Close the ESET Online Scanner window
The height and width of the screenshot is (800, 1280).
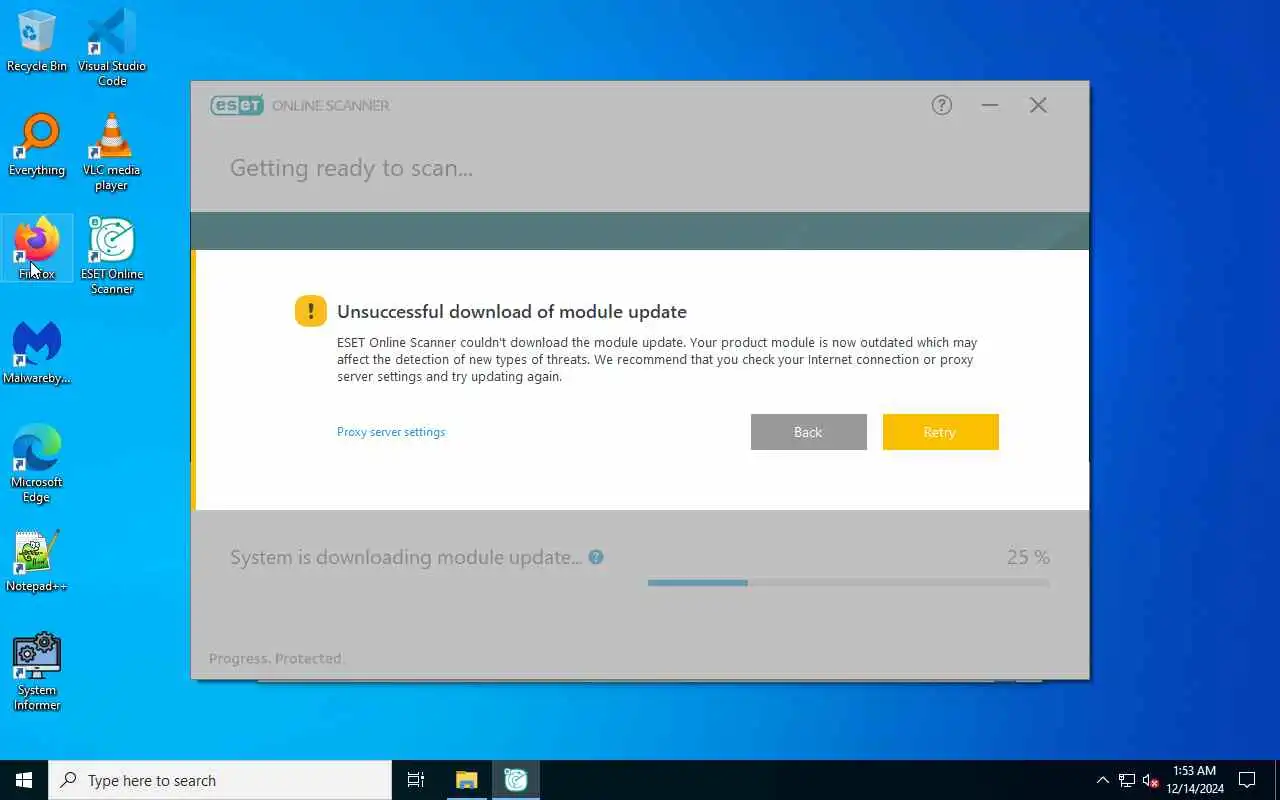[1038, 105]
